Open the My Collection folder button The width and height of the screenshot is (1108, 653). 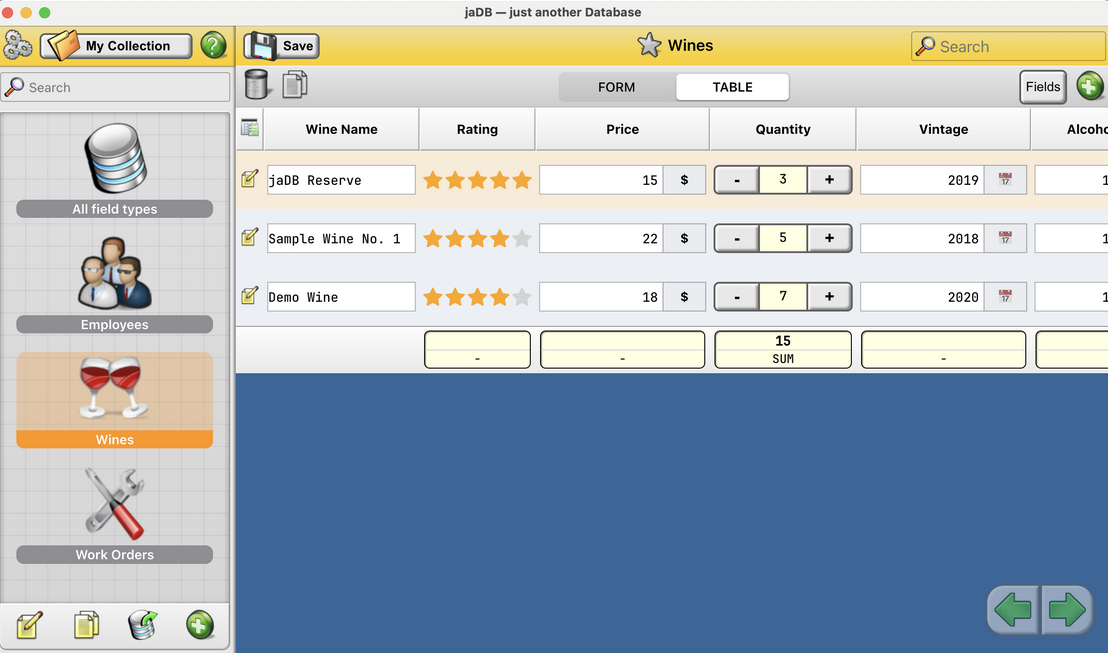pyautogui.click(x=116, y=46)
